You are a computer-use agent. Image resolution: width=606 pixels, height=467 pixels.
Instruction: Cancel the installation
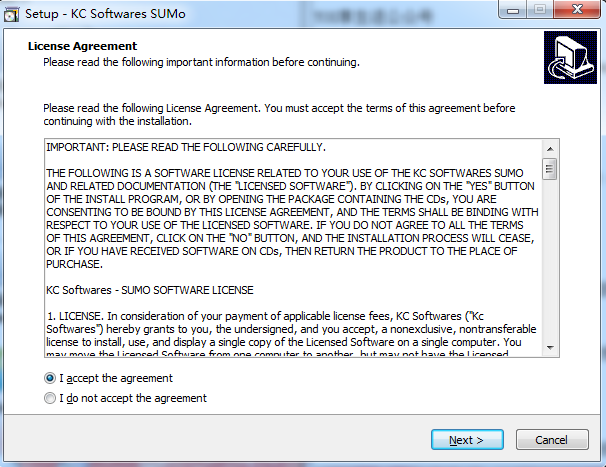tap(551, 440)
